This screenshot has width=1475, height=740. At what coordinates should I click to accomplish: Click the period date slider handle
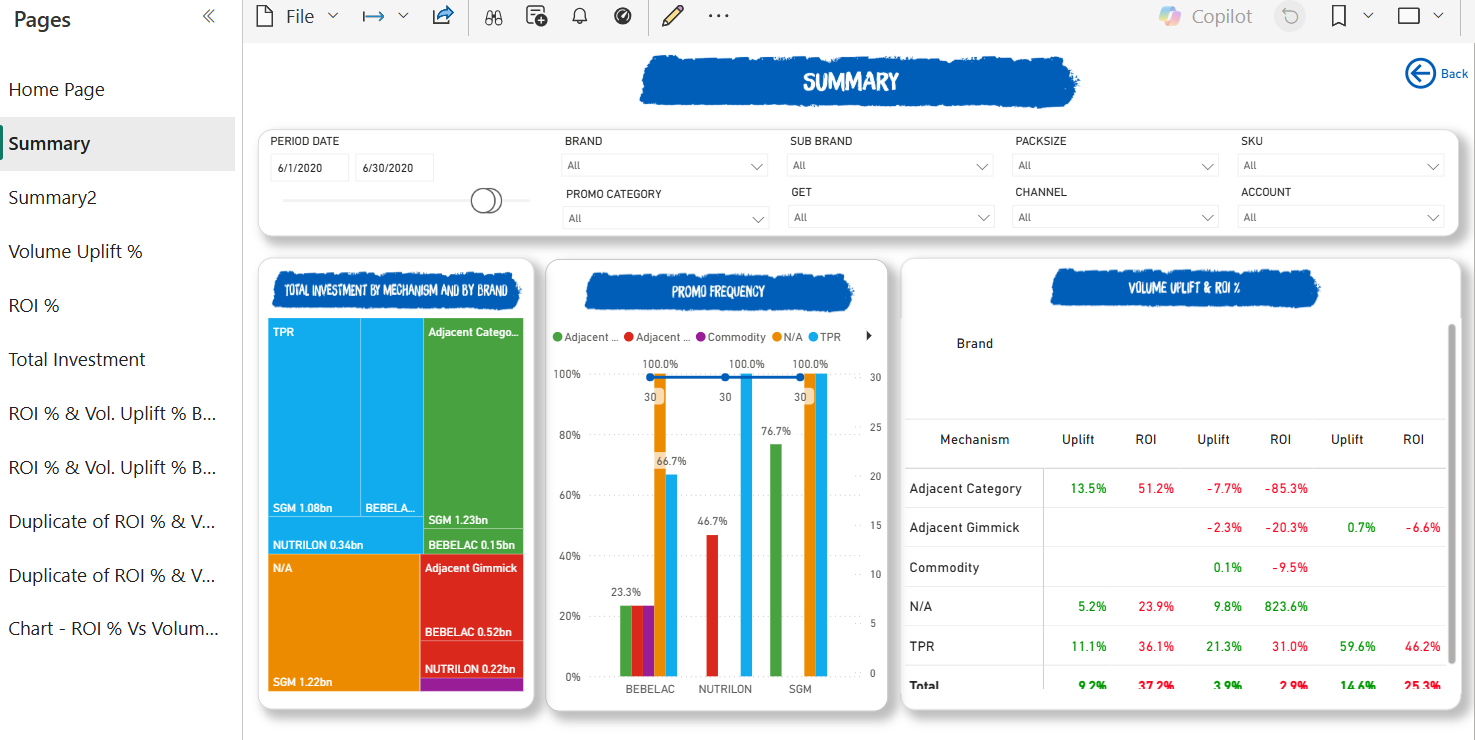pyautogui.click(x=486, y=201)
